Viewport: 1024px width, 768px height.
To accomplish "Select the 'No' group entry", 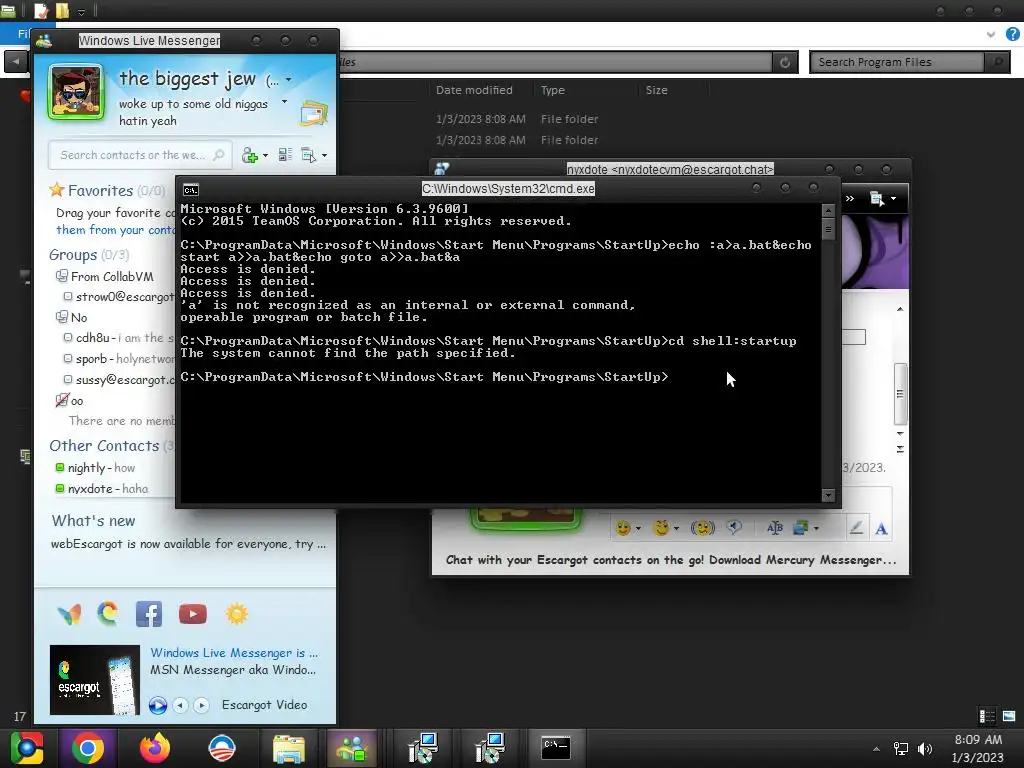I will click(71, 317).
